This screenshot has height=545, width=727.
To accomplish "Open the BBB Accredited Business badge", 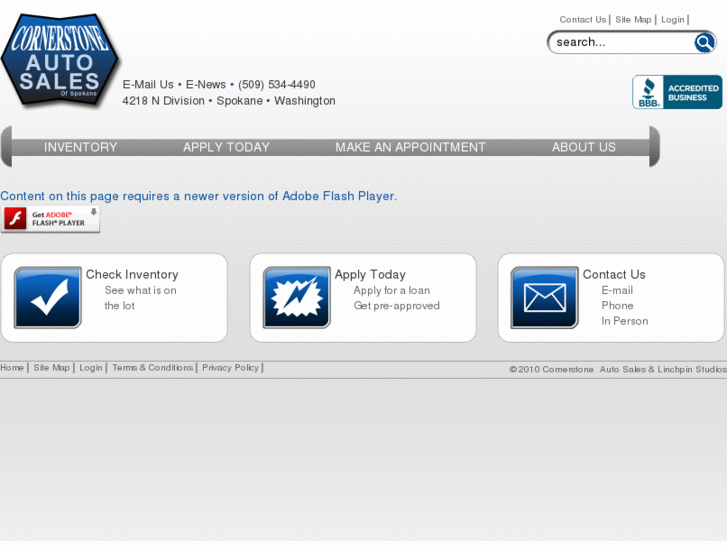I will (x=677, y=92).
